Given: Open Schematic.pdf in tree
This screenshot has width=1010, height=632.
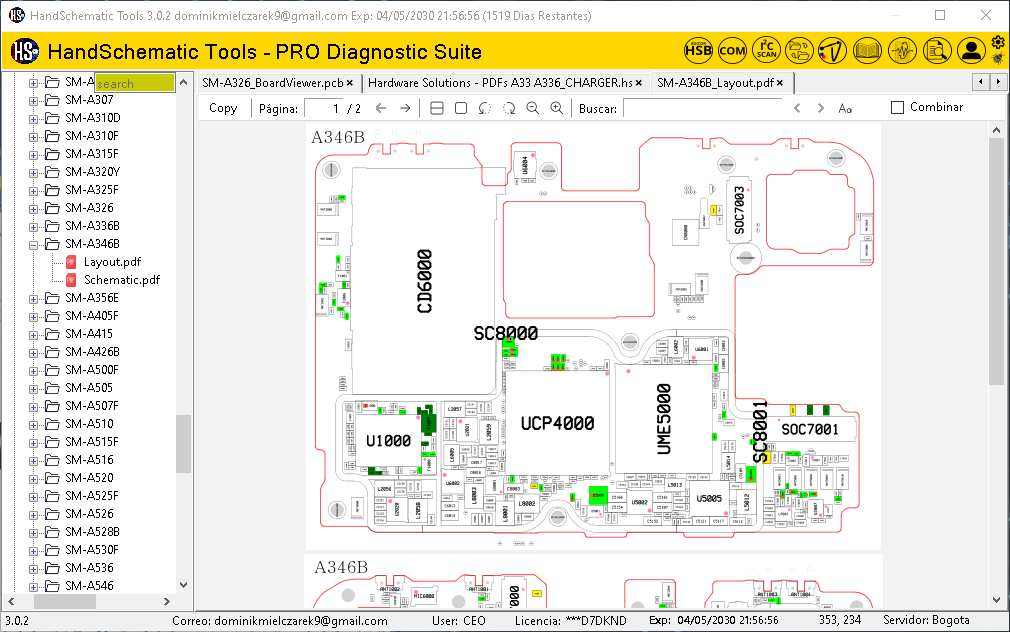Looking at the screenshot, I should point(122,280).
